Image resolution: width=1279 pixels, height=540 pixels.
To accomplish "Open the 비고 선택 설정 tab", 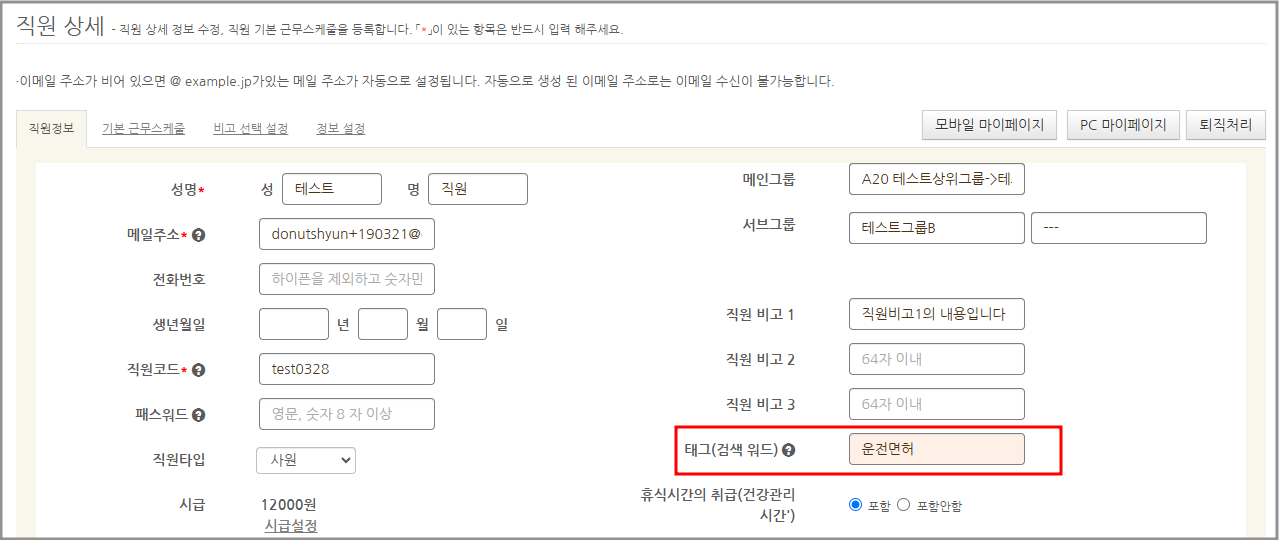I will (x=250, y=129).
